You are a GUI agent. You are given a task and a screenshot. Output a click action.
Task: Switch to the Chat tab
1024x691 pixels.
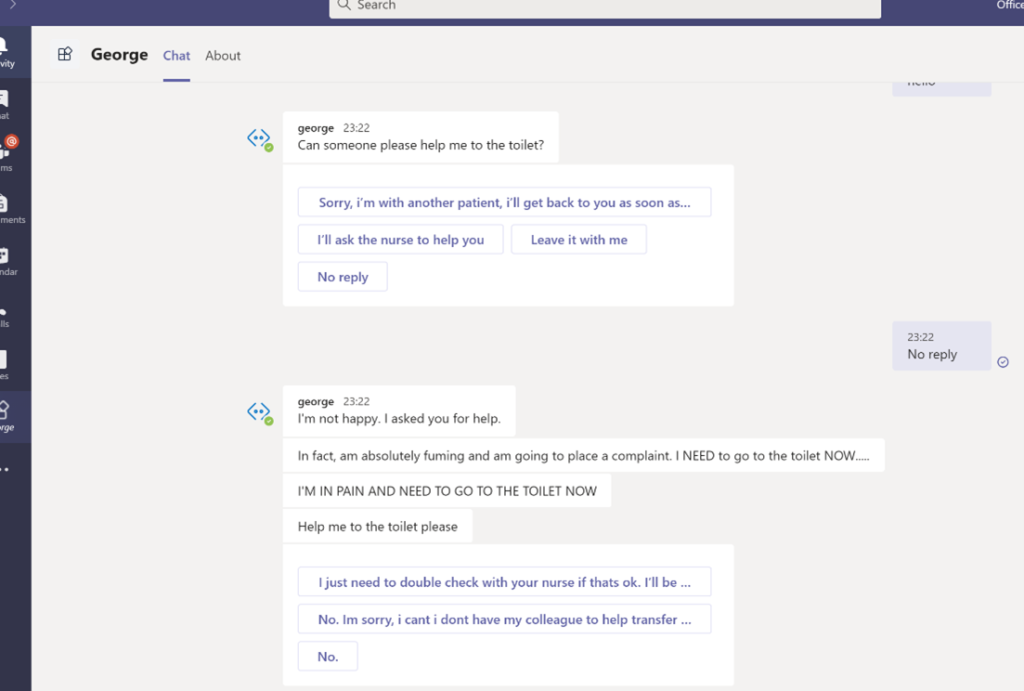click(176, 56)
